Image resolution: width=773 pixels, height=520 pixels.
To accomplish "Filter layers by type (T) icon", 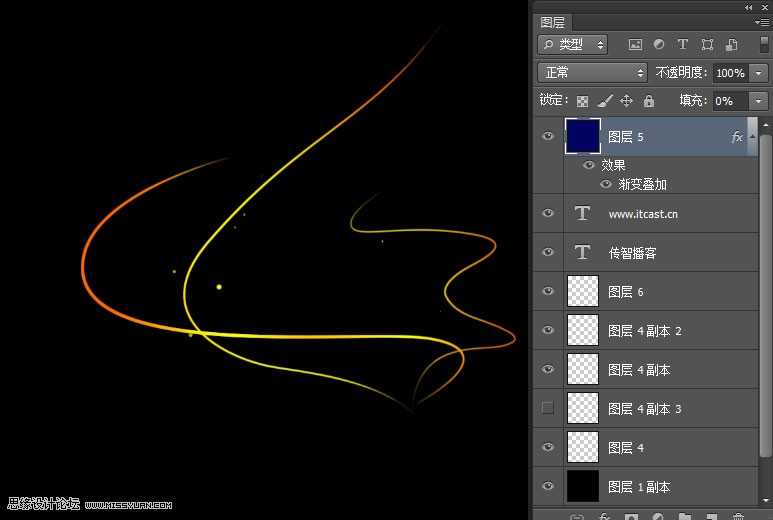I will [683, 45].
